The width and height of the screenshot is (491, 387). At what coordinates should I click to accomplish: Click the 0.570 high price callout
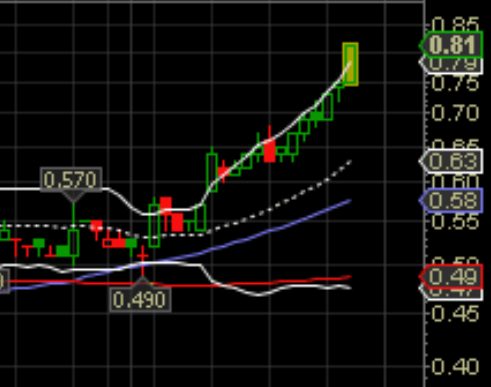tap(71, 180)
